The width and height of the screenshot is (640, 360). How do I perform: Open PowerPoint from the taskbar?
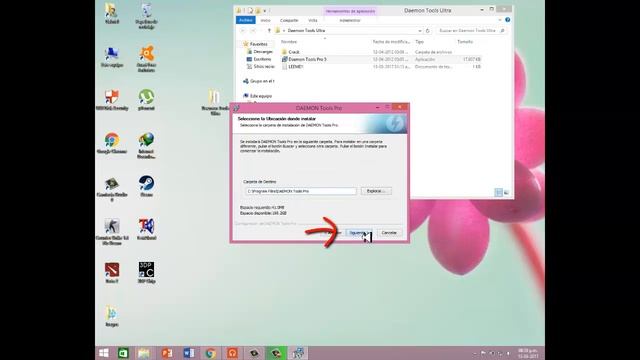point(167,353)
